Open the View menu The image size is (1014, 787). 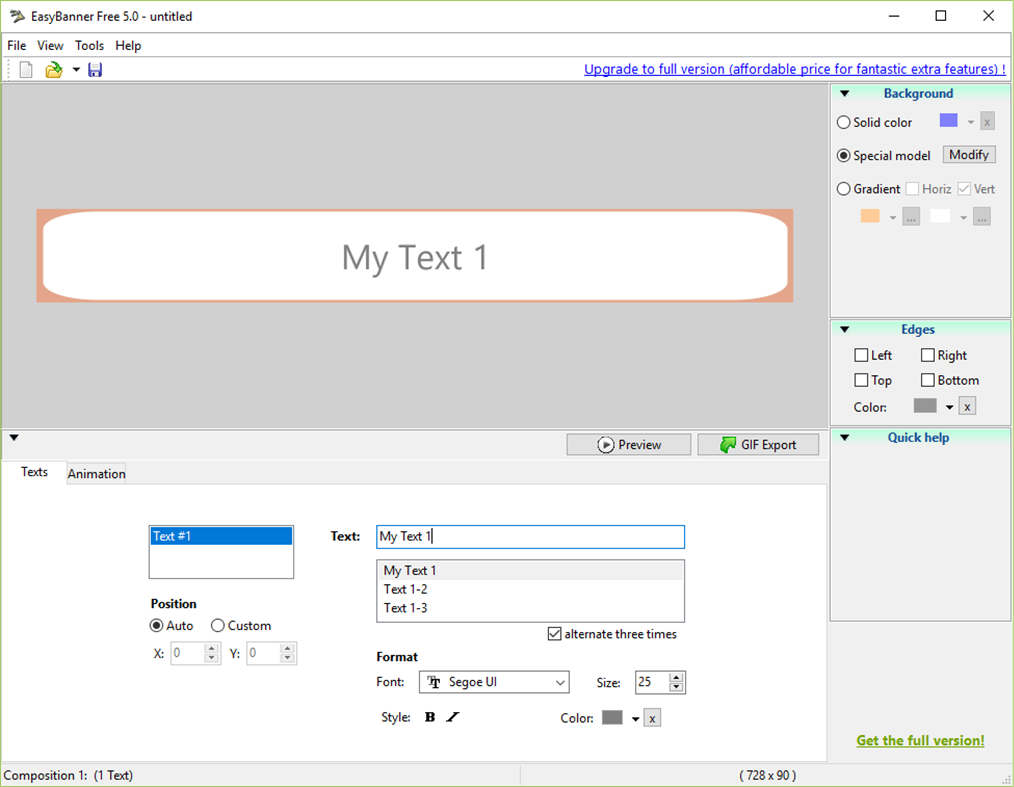point(50,45)
